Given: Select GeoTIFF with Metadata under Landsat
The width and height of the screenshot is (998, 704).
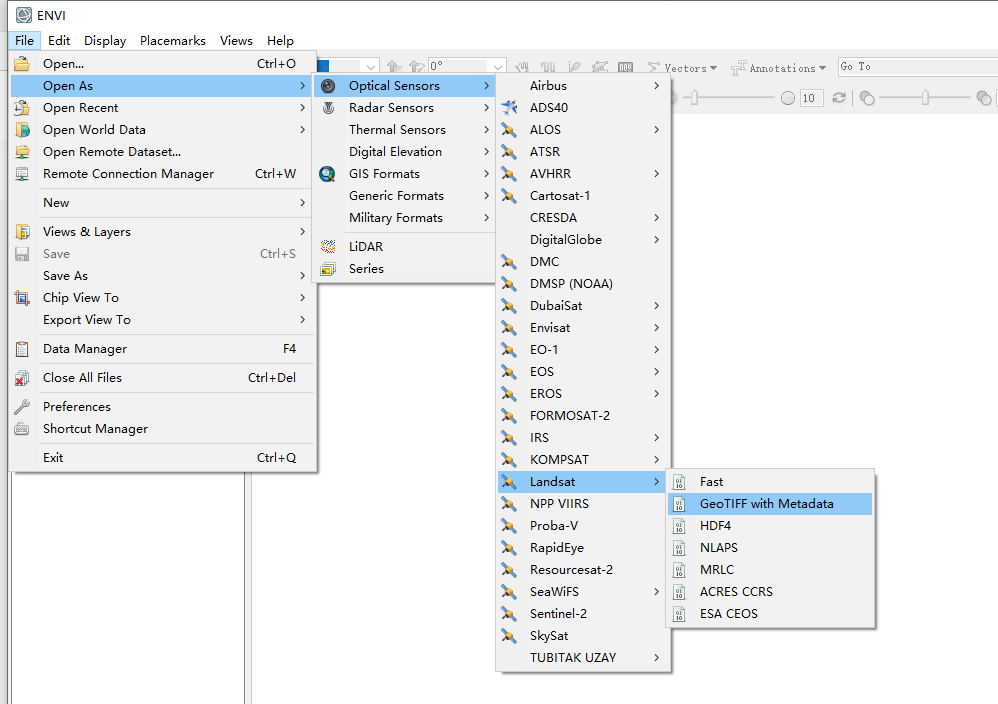Looking at the screenshot, I should (770, 504).
